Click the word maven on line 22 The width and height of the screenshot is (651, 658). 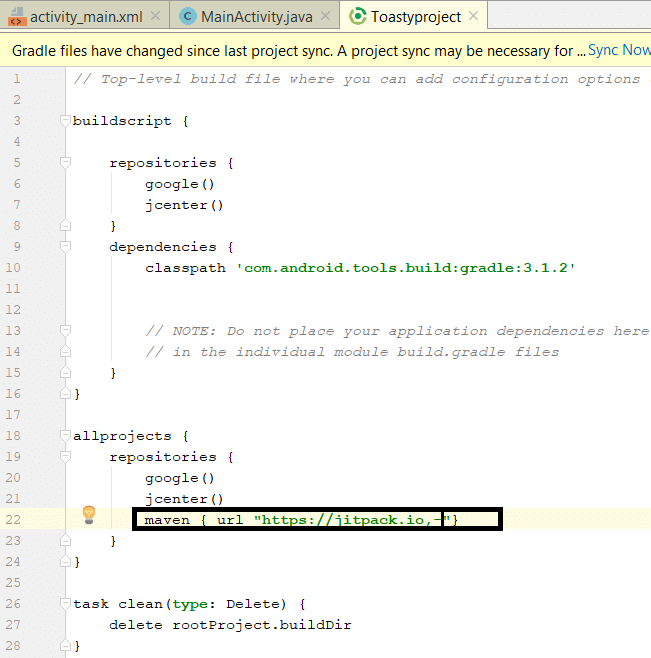click(167, 520)
